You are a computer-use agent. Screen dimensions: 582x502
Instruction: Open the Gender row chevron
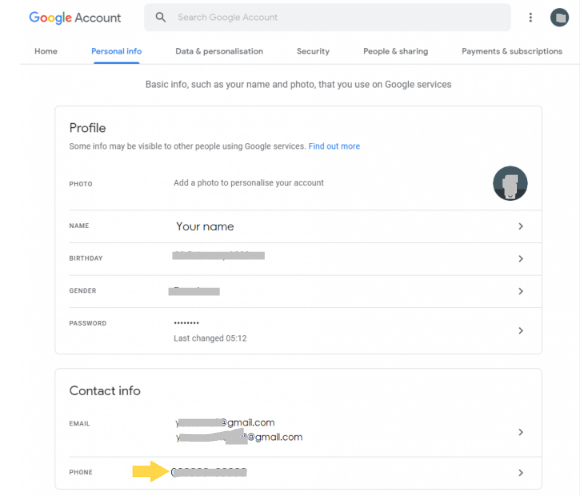tap(521, 291)
